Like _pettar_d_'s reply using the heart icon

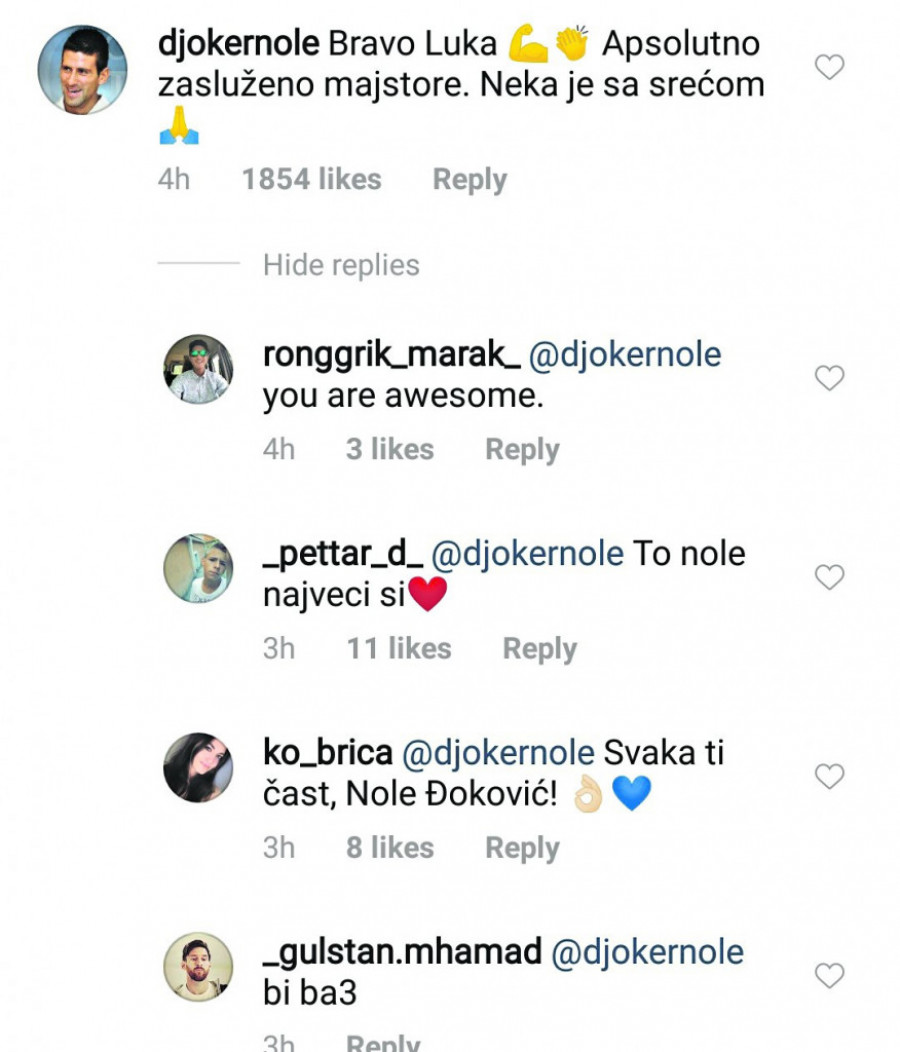point(830,577)
